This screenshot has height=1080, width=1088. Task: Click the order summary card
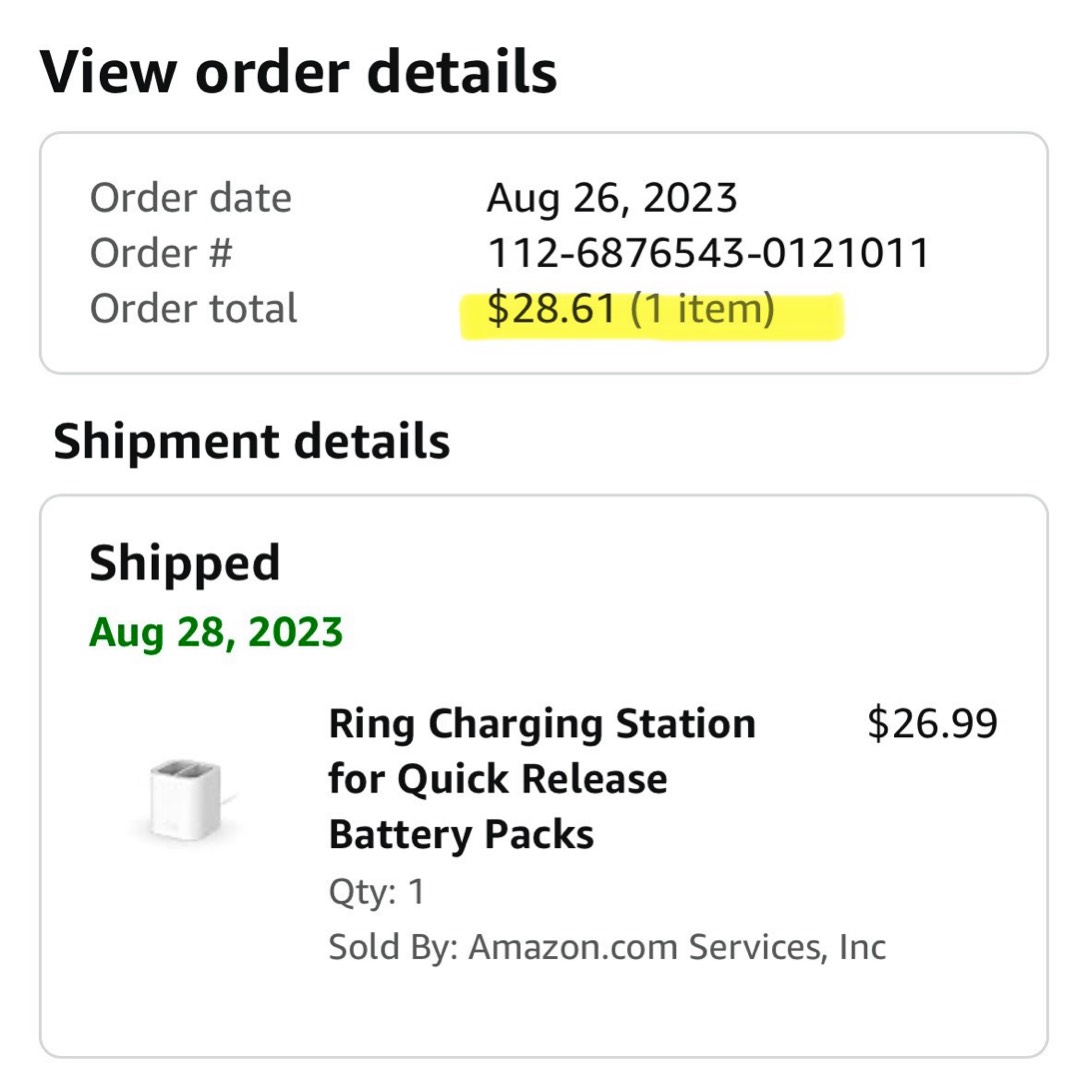[x=544, y=253]
